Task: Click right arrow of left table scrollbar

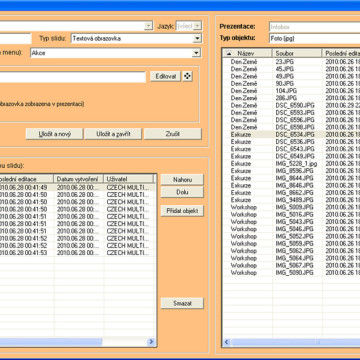Action: tap(151, 342)
